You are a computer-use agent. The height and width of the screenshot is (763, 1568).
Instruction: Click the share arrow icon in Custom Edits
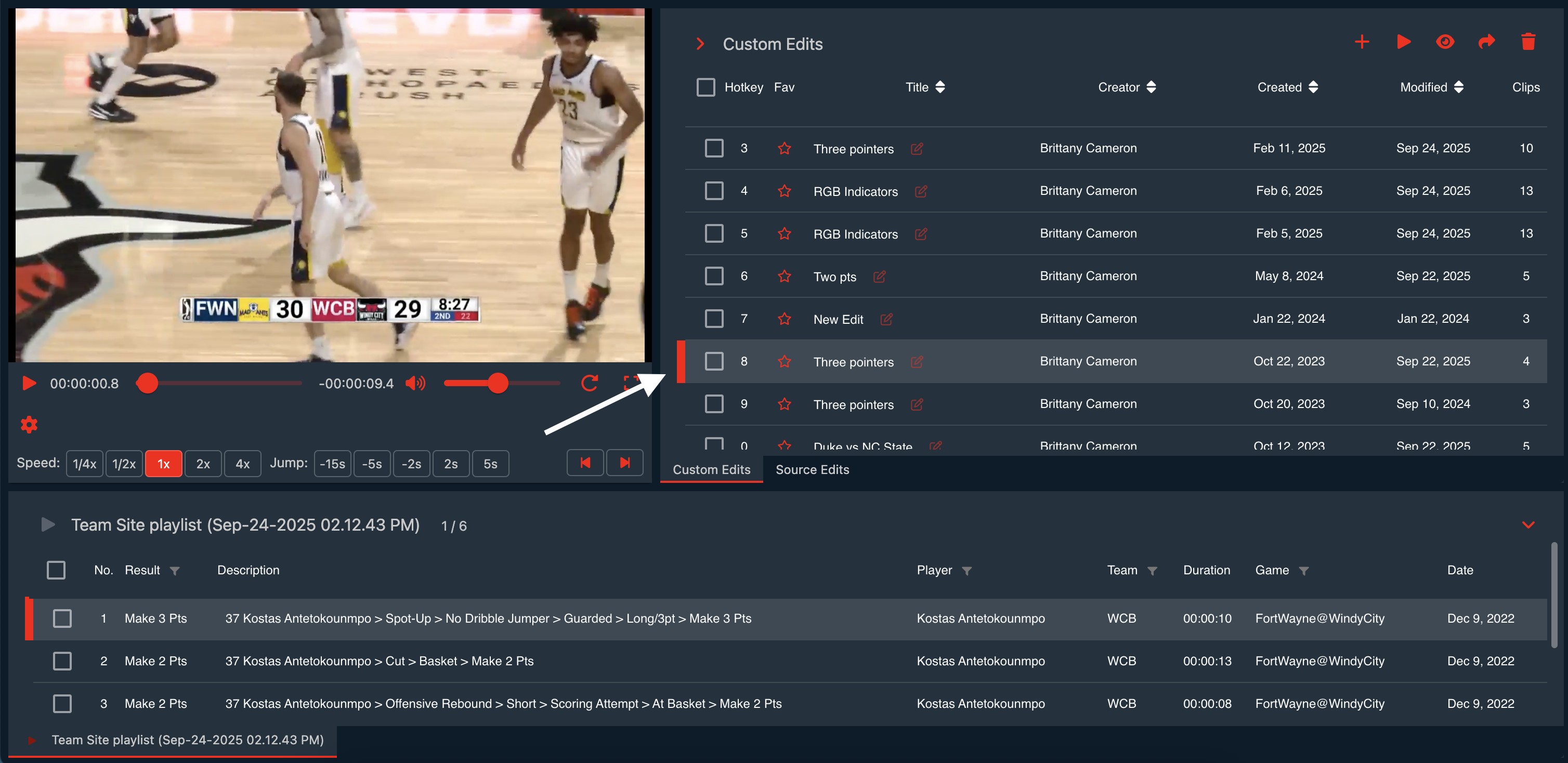pos(1486,42)
